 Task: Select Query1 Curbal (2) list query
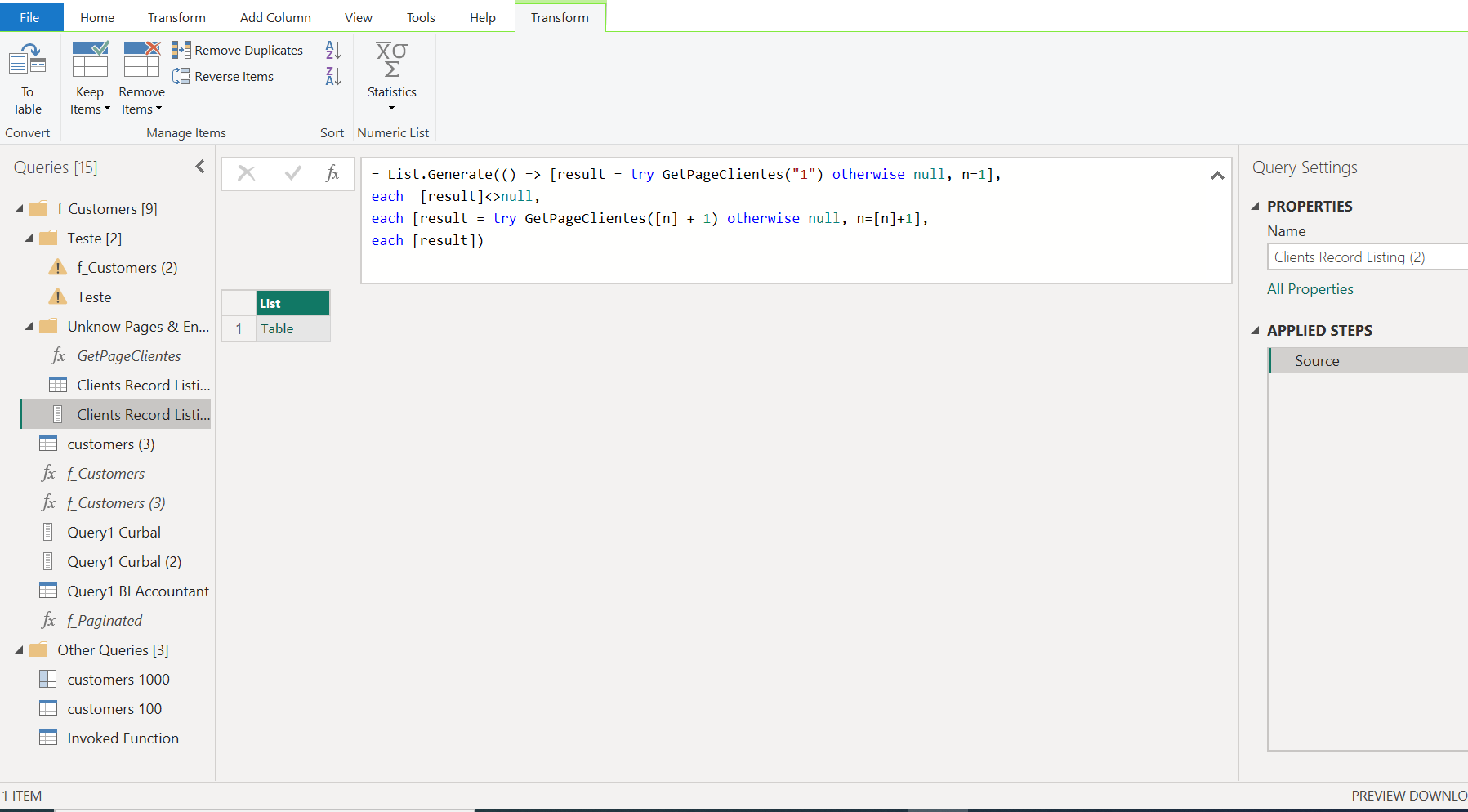tap(124, 562)
